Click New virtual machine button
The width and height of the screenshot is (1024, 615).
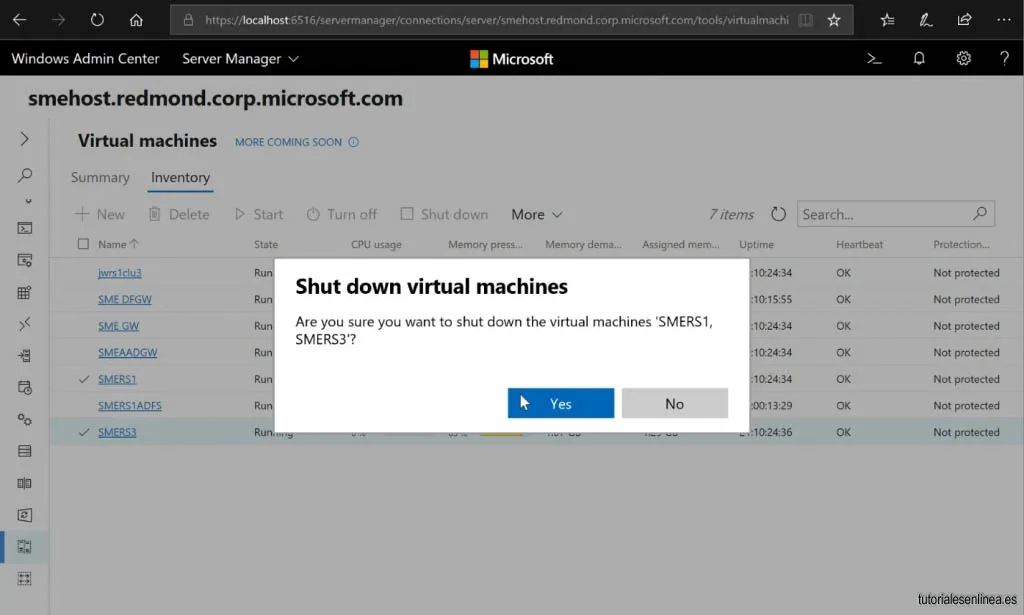coord(100,214)
